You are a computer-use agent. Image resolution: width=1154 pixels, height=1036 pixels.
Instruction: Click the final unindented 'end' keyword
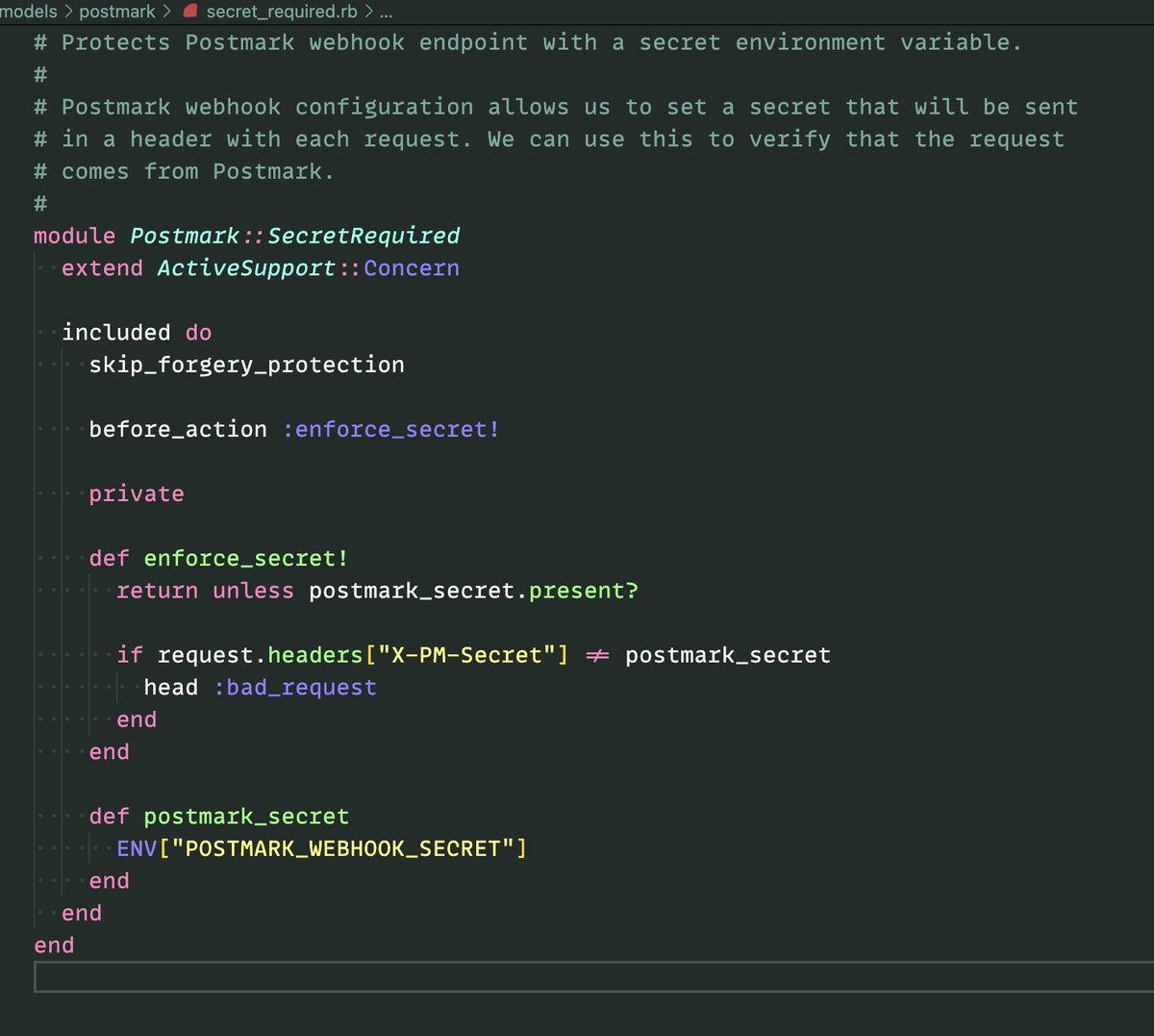click(x=54, y=946)
